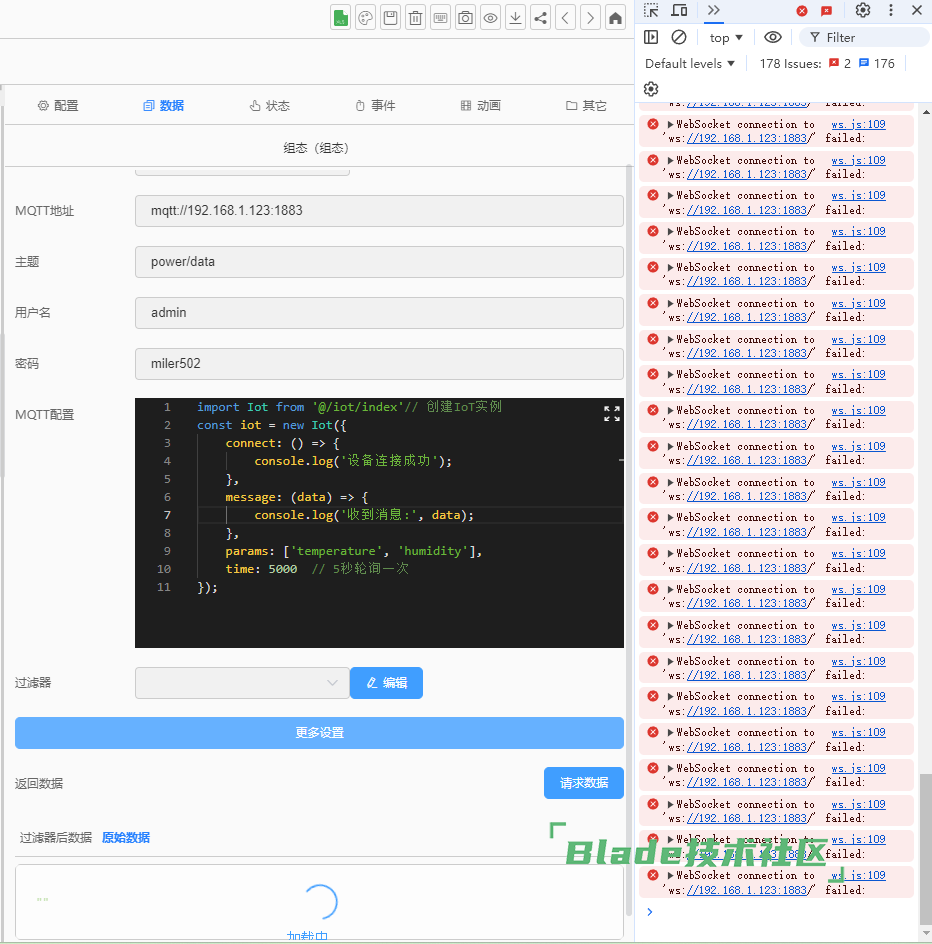Click the trash delete icon in toolbar
Screen dimensions: 932x944
(415, 17)
